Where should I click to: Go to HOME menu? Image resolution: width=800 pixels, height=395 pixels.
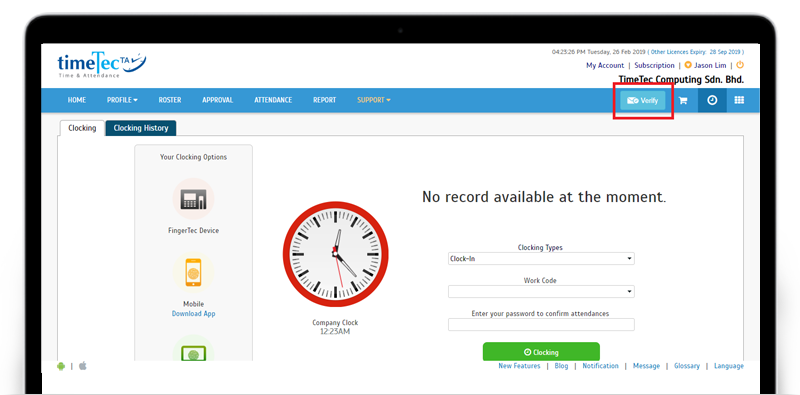77,100
